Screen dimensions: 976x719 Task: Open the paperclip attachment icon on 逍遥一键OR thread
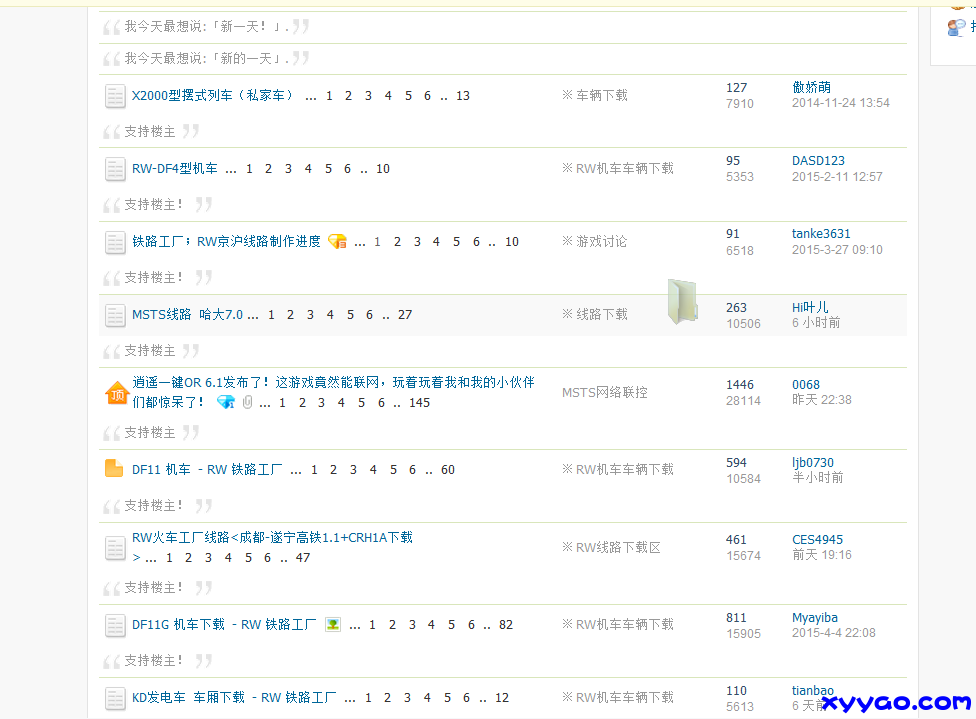pos(247,402)
